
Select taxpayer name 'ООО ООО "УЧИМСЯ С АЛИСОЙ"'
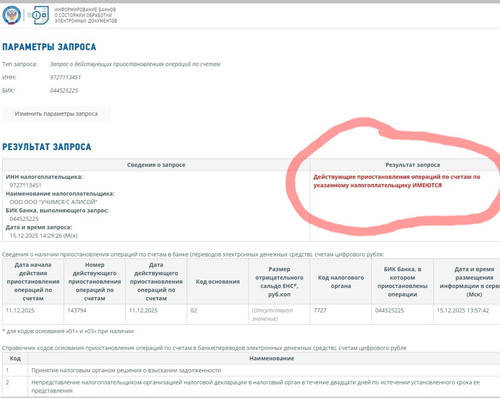click(x=53, y=202)
